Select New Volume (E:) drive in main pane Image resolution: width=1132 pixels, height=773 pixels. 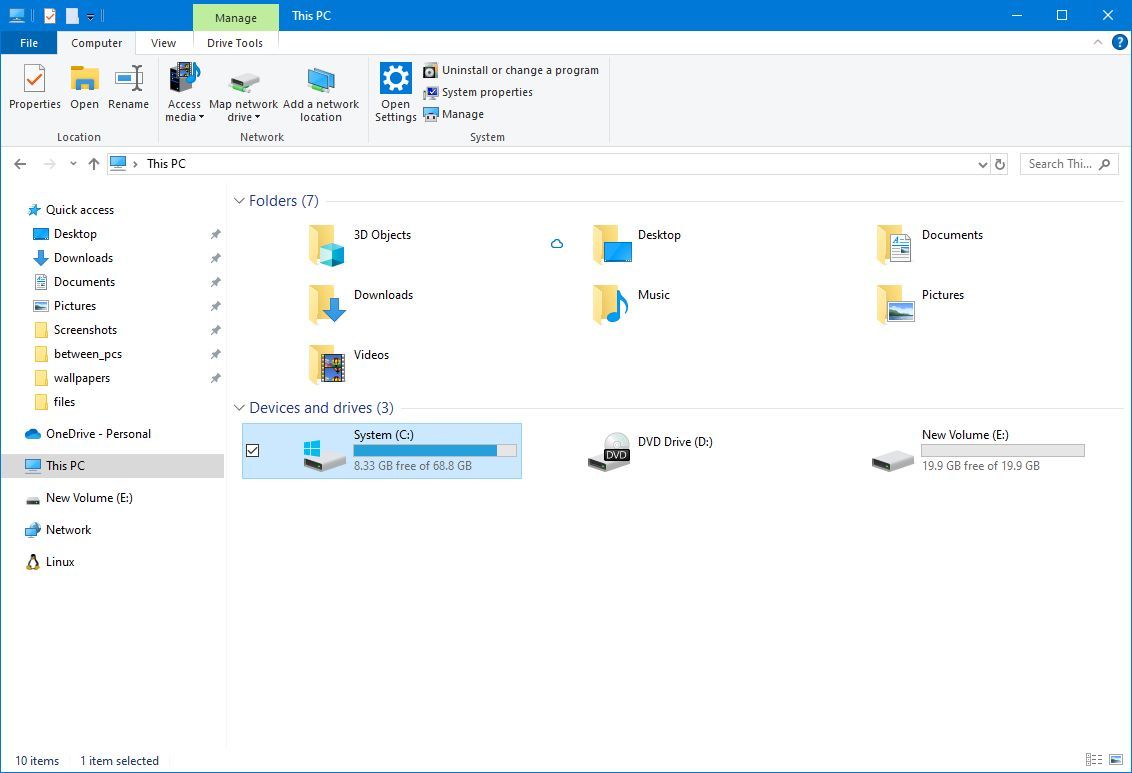click(893, 460)
